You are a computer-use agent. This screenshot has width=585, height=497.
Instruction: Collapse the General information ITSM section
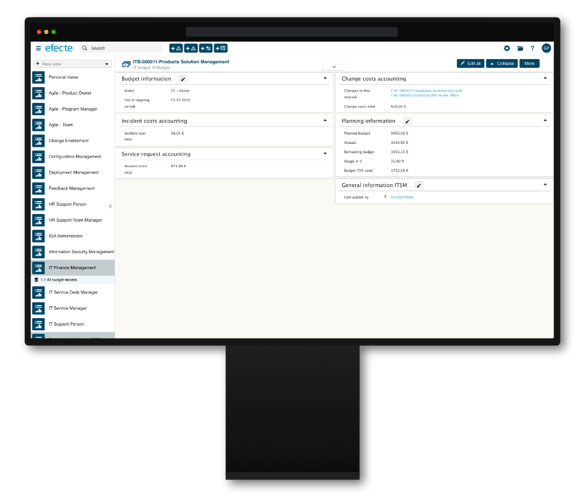[545, 184]
